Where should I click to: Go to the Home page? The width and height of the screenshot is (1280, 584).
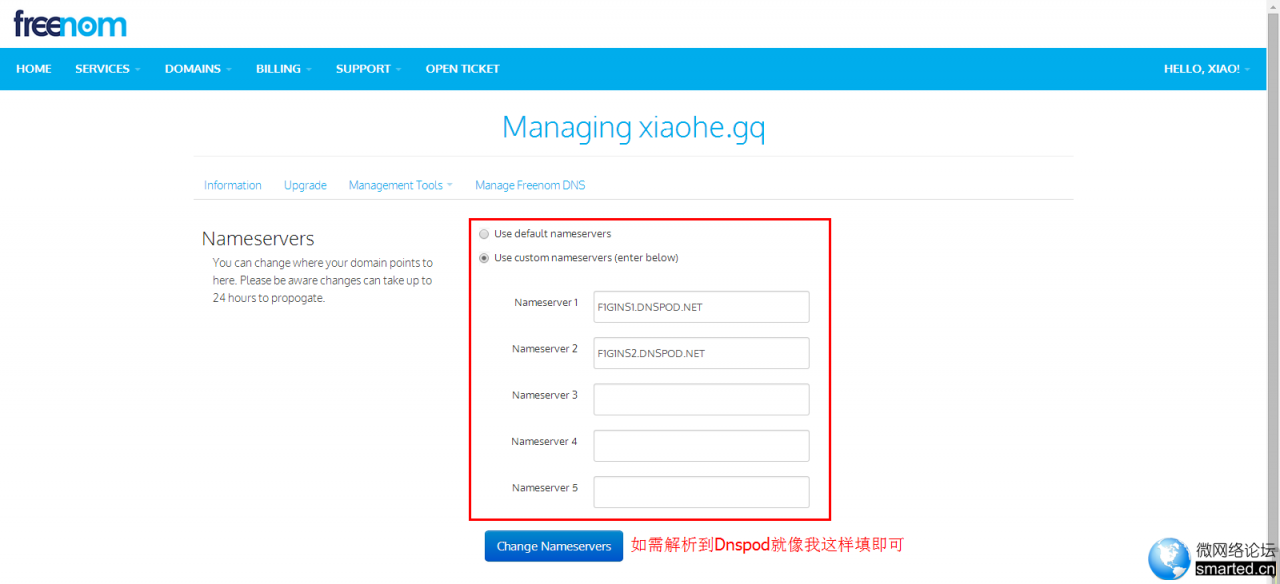coord(34,69)
